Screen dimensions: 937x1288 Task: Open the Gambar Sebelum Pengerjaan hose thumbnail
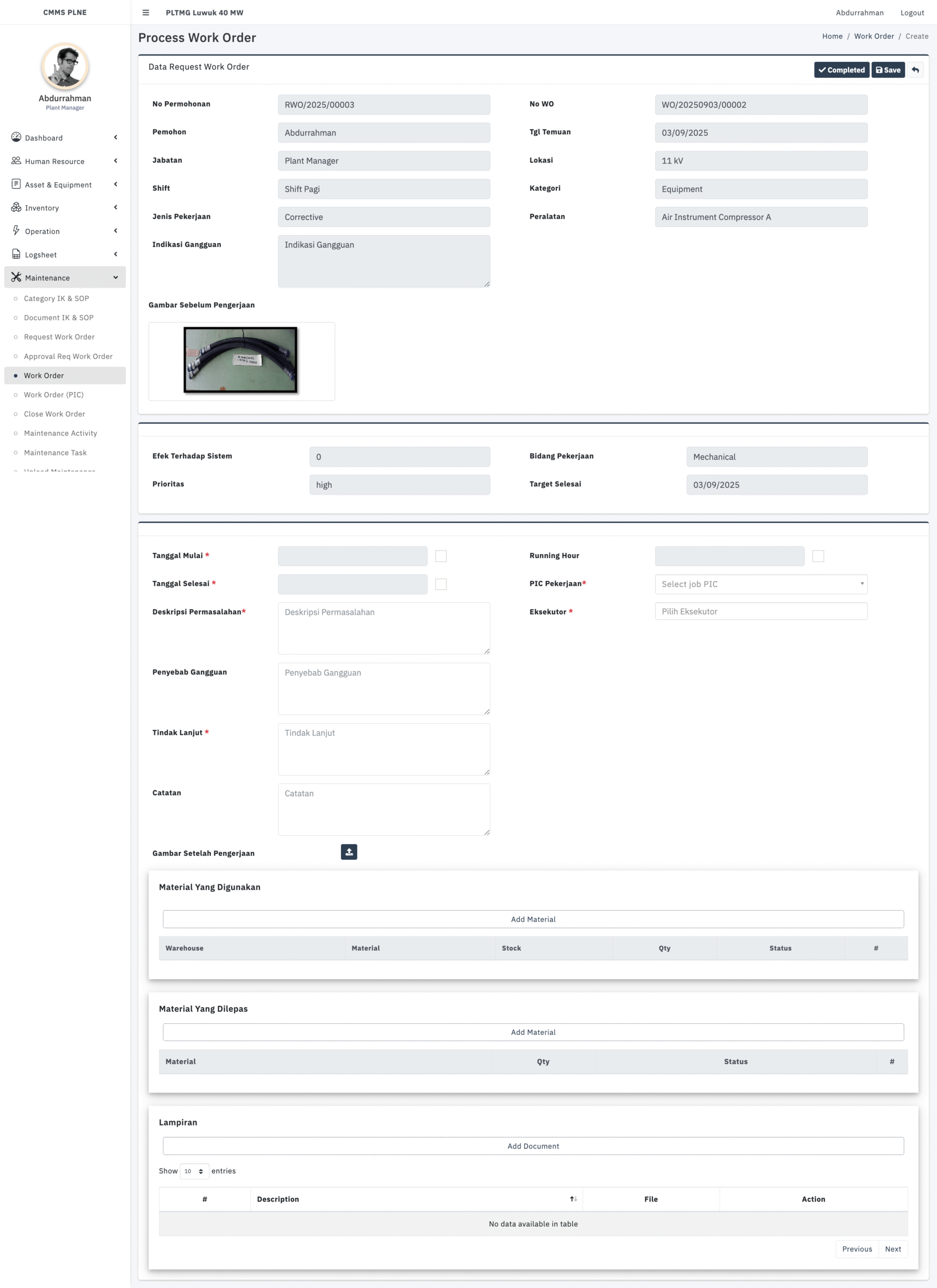click(x=240, y=360)
